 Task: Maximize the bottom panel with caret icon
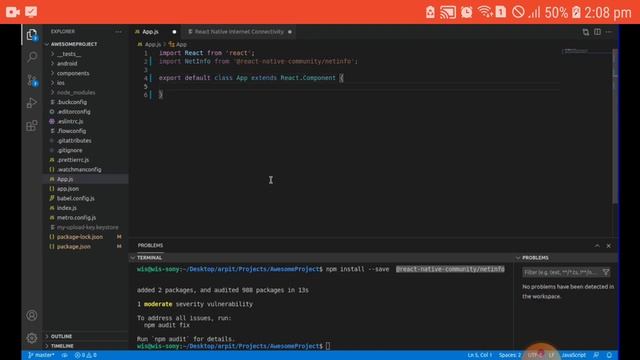(x=597, y=246)
